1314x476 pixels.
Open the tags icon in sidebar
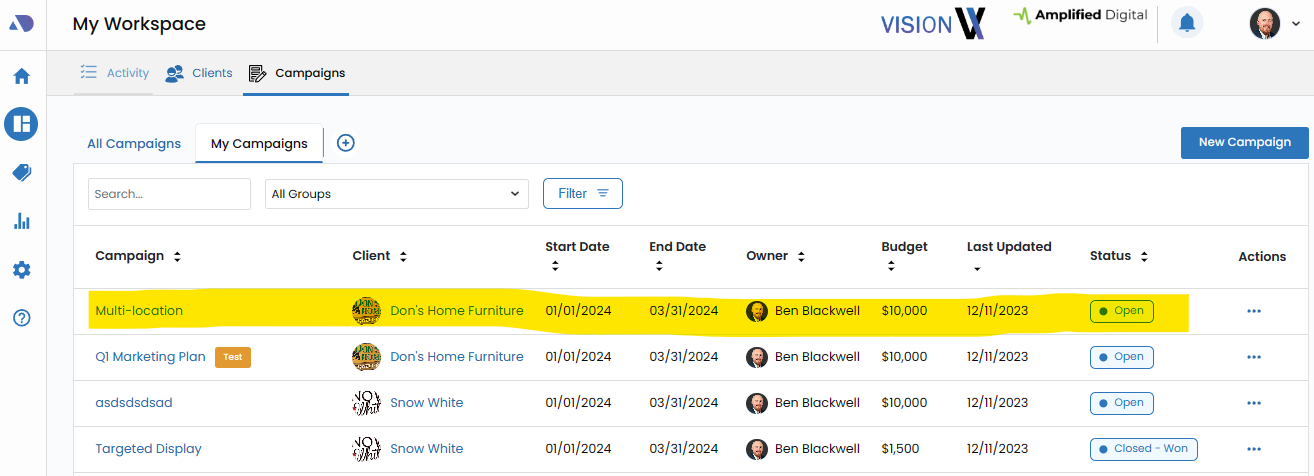(x=21, y=173)
